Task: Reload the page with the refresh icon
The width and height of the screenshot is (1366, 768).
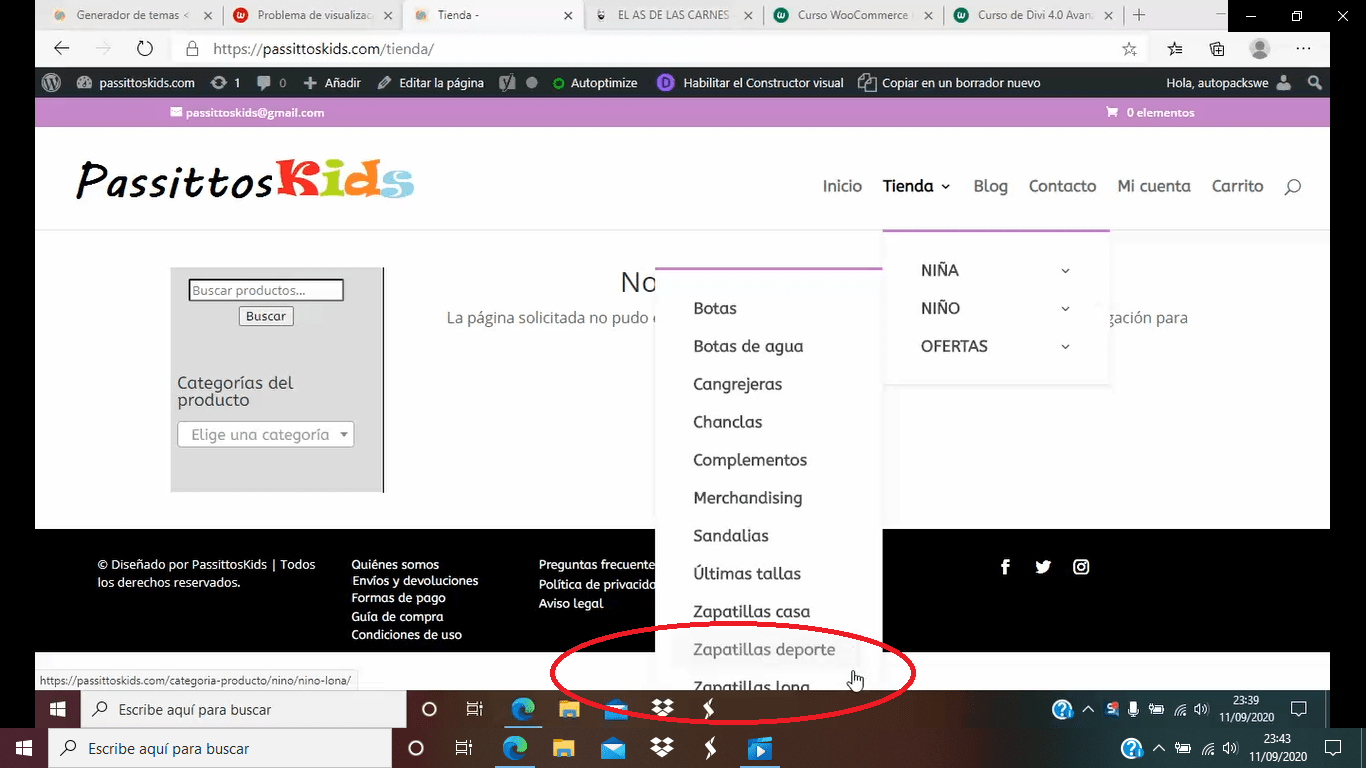Action: pyautogui.click(x=145, y=48)
